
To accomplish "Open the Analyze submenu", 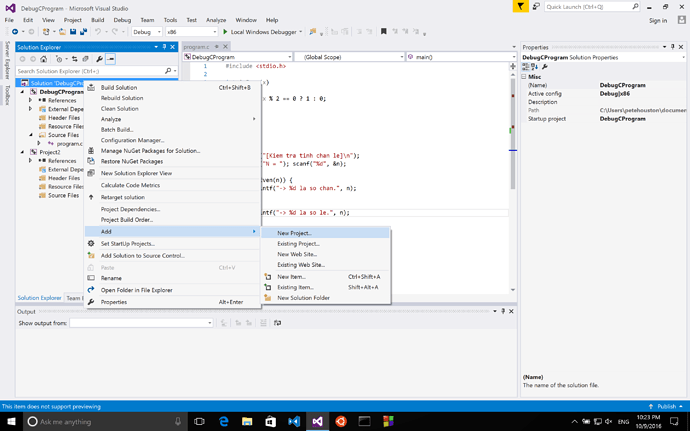I will pos(172,119).
